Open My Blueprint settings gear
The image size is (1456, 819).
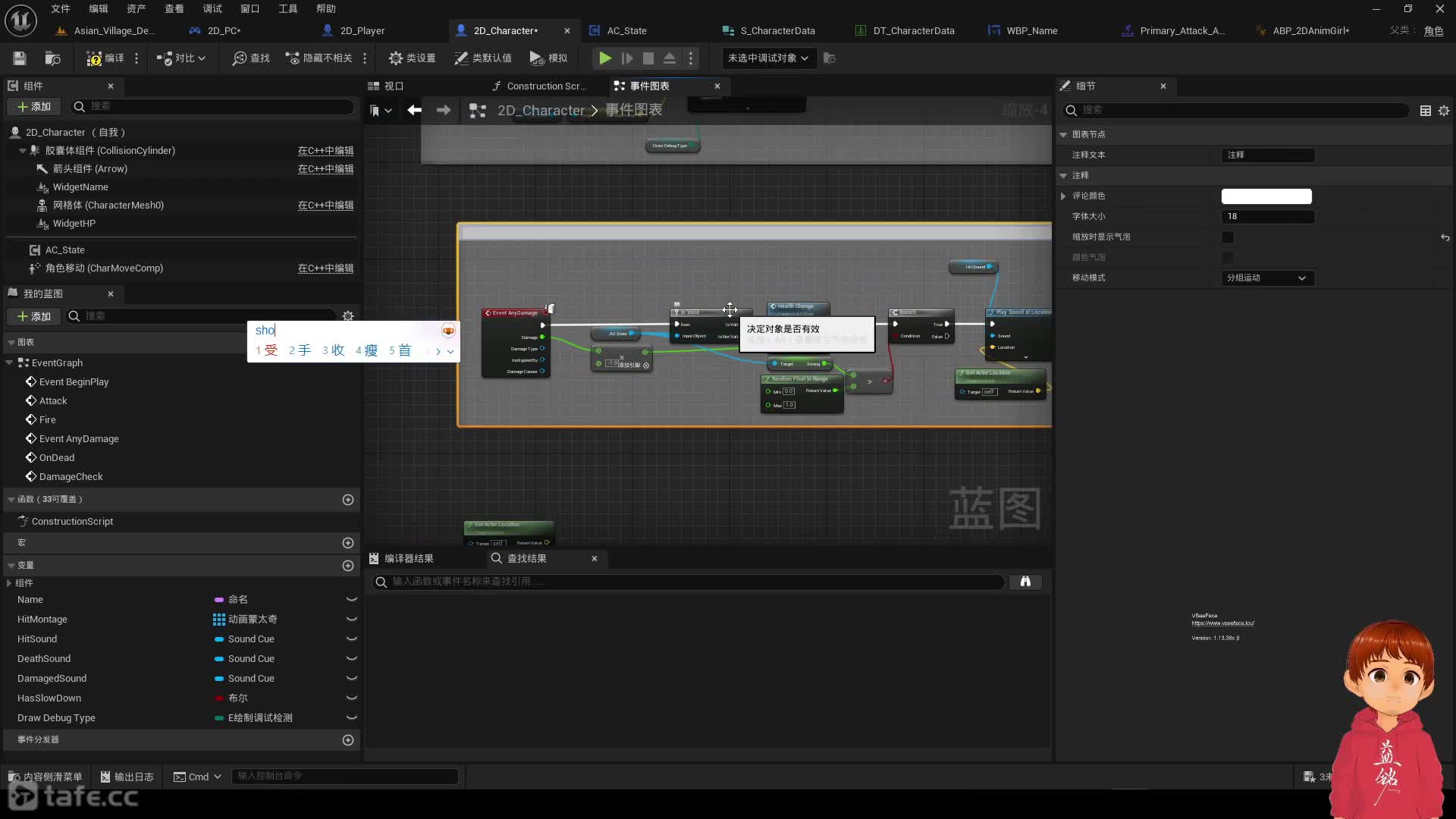coord(348,316)
